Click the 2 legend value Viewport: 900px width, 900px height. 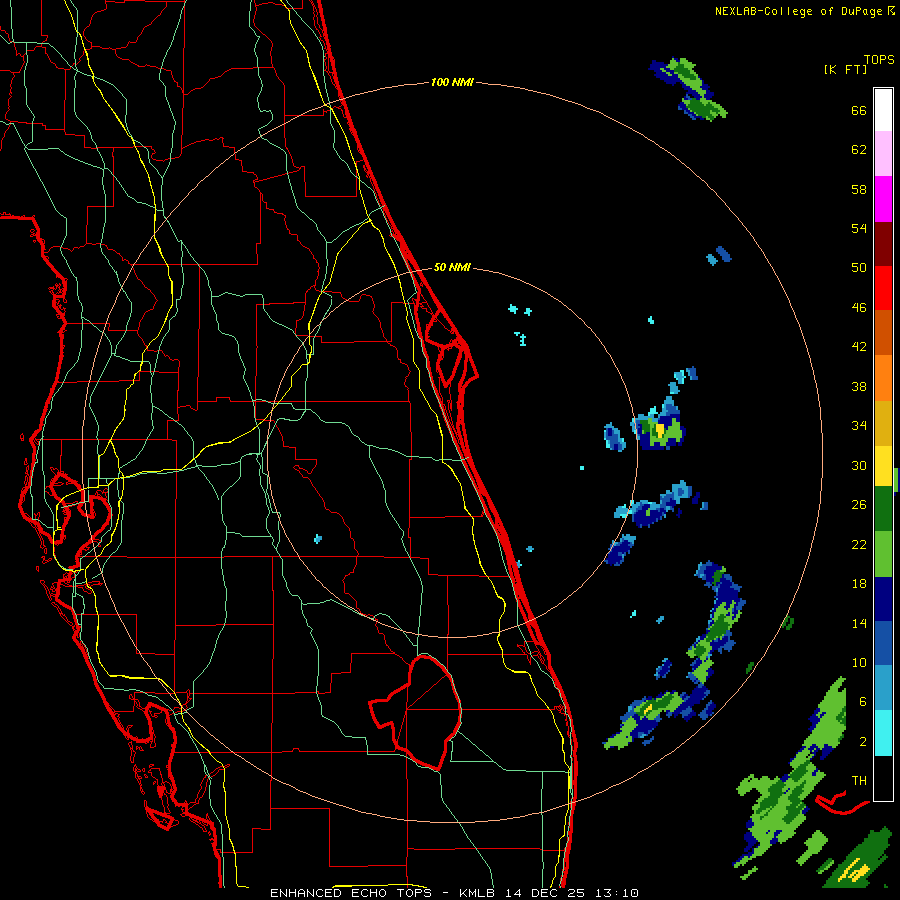coord(863,742)
